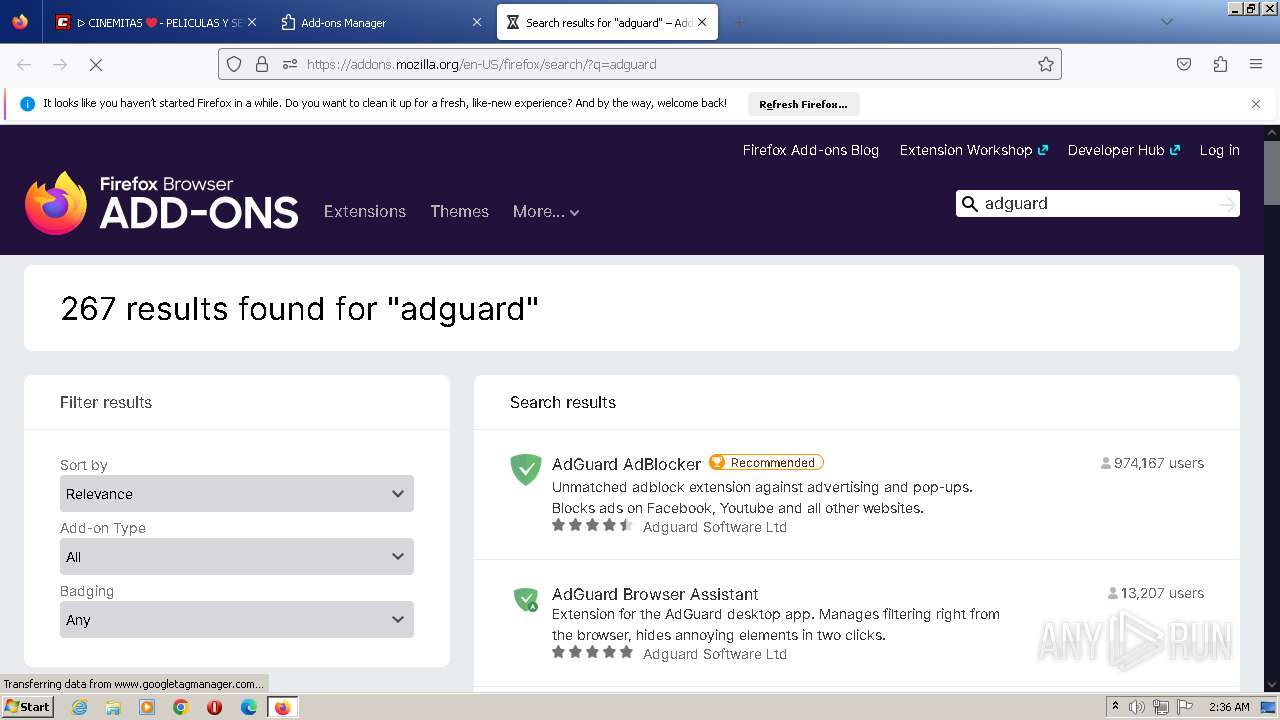1280x720 pixels.
Task: Open the list all tabs chevron
Action: pyautogui.click(x=1166, y=22)
